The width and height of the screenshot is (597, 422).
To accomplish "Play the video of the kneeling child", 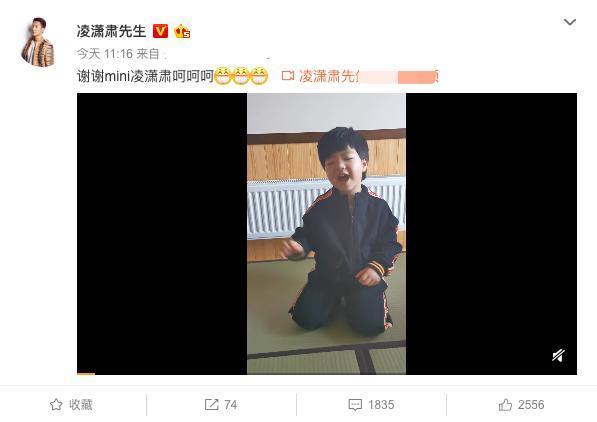I will 327,233.
